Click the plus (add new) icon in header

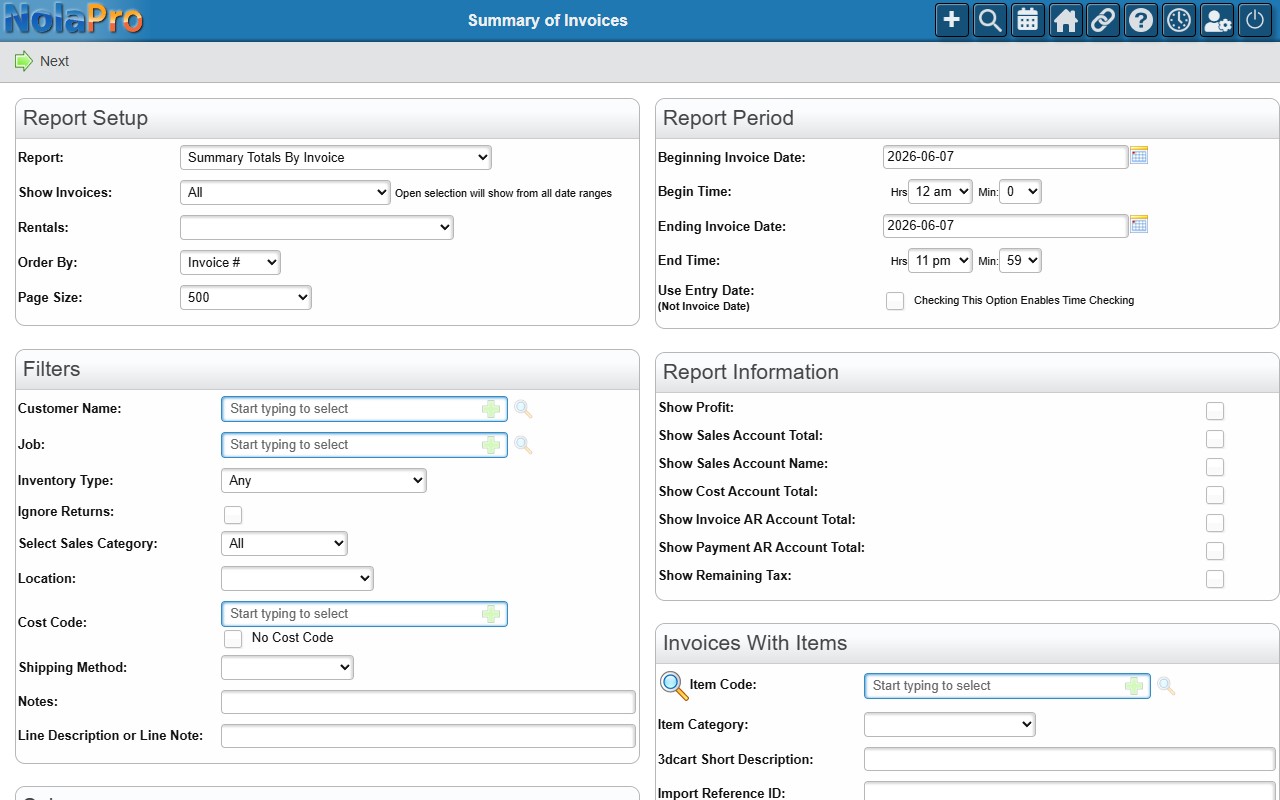952,20
